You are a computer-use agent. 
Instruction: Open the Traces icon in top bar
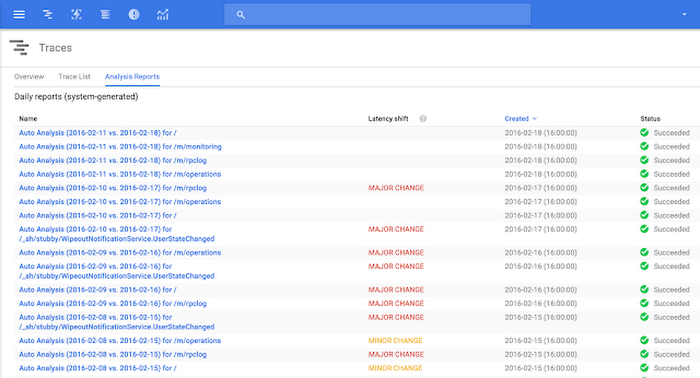pyautogui.click(x=47, y=14)
